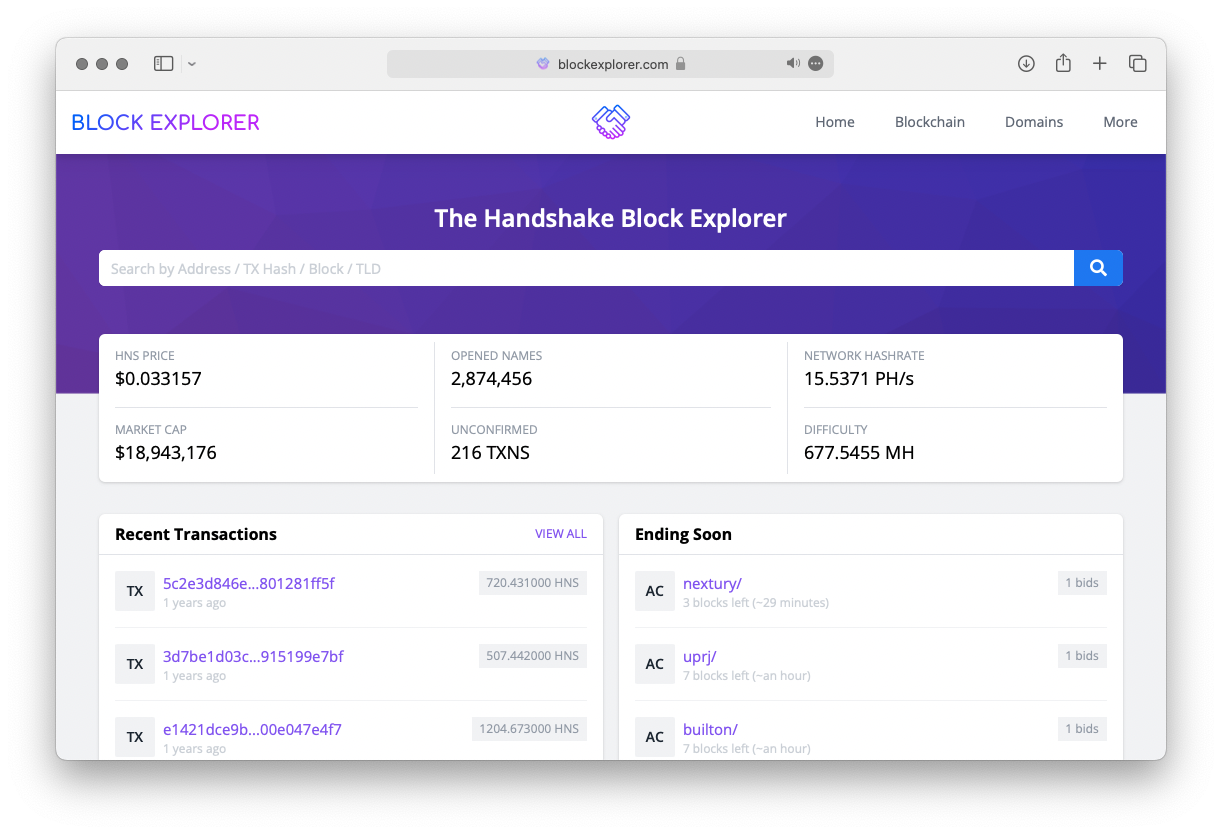Open the nextury/ auction link
Viewport: 1222px width, 834px height.
click(712, 583)
